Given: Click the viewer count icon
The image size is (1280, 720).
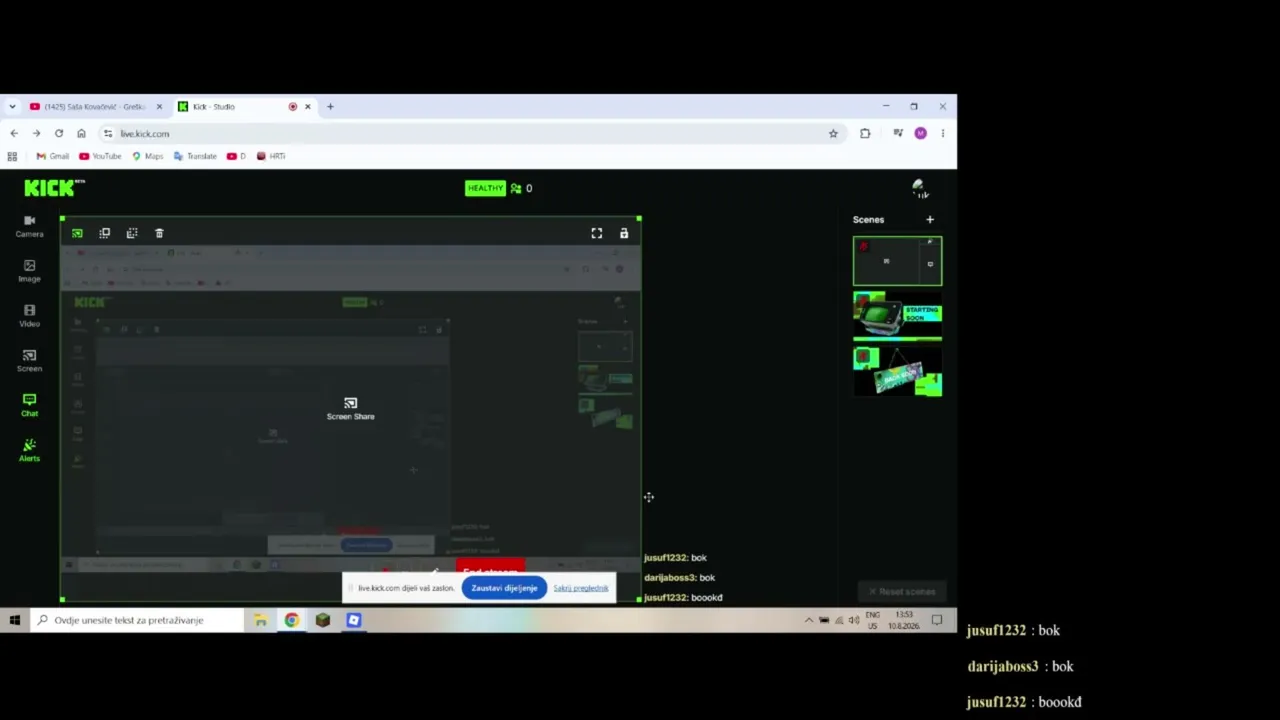Looking at the screenshot, I should [516, 188].
